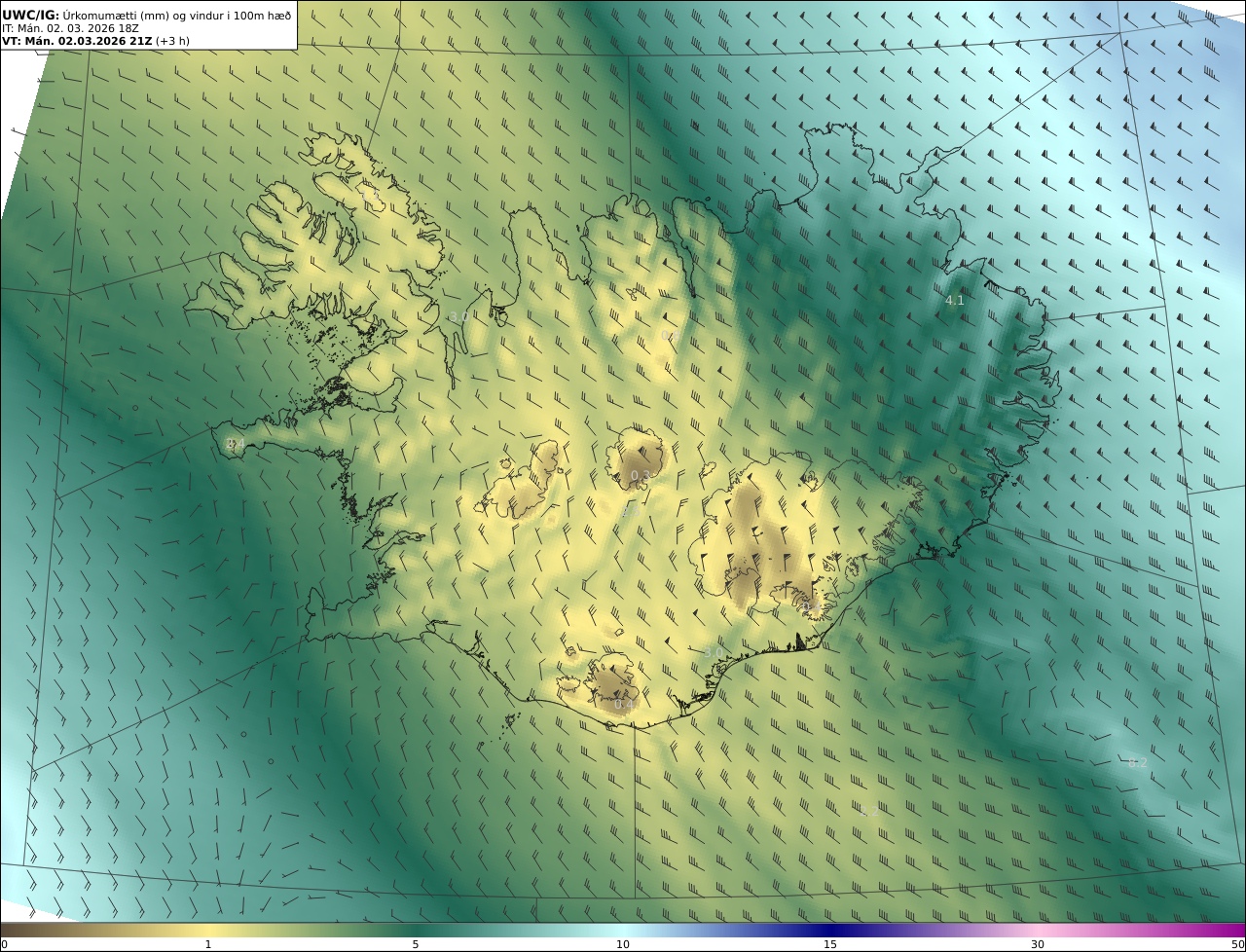
Task: Click the colorbar tick label '10'
Action: point(623,944)
